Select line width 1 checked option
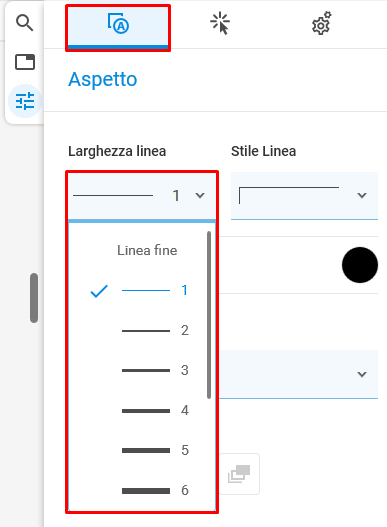Screen dimensions: 387x527 pos(142,290)
